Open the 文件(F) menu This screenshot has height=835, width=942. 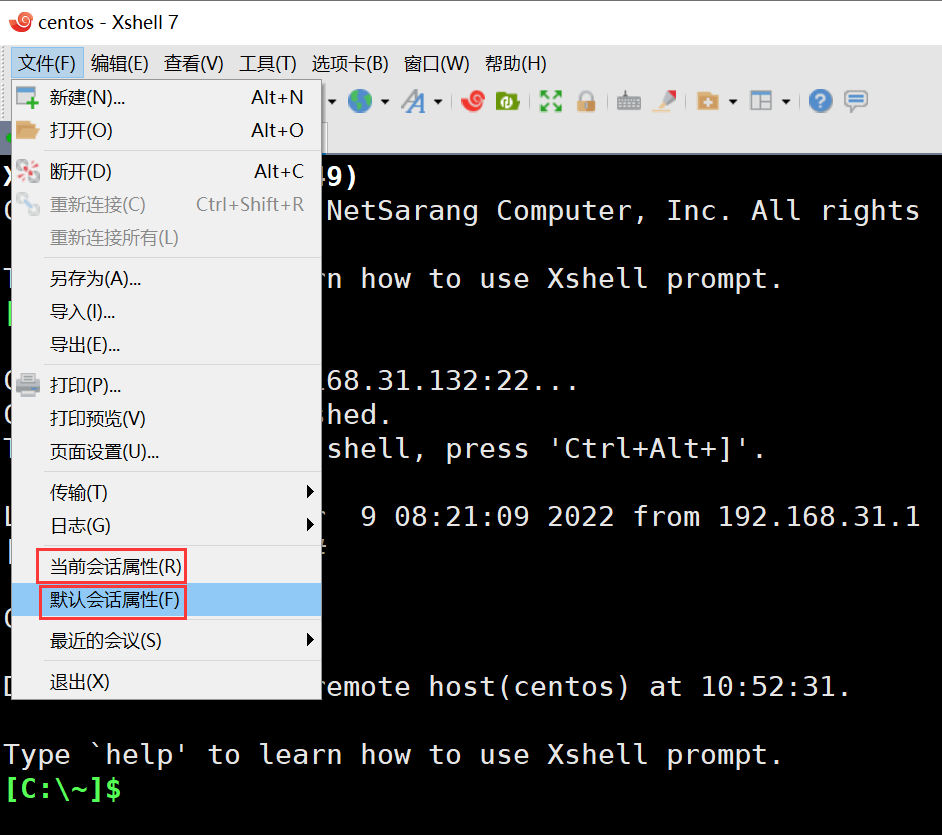click(x=47, y=63)
